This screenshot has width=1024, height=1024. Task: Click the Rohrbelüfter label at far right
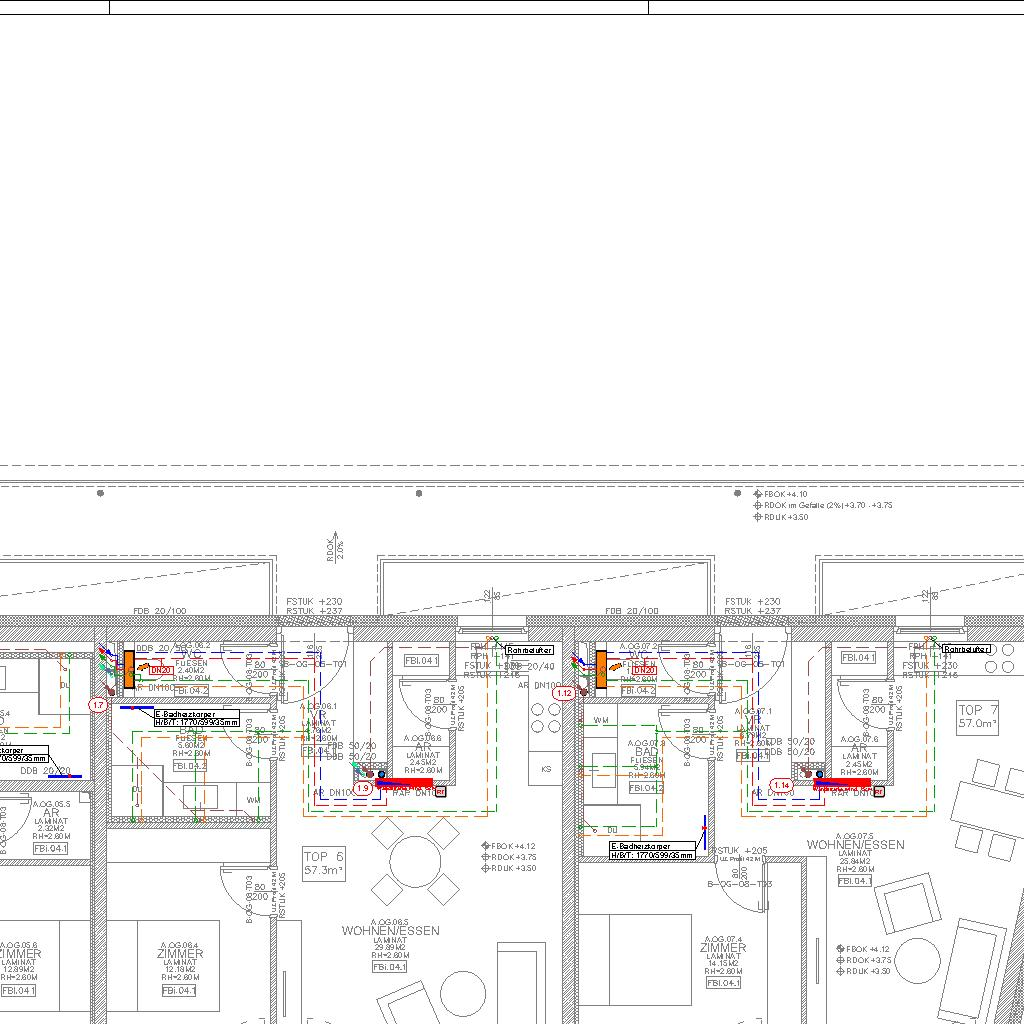965,649
